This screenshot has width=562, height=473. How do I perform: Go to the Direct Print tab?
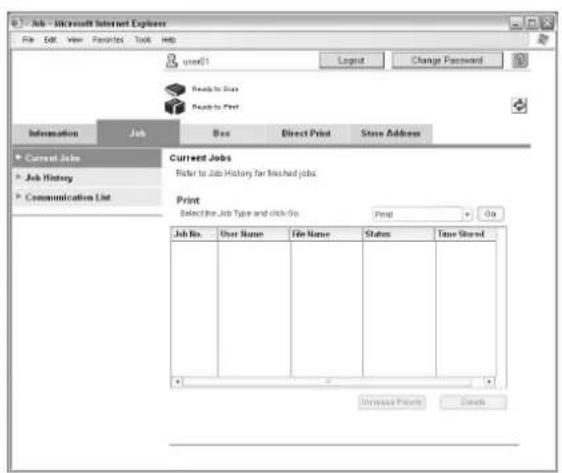pyautogui.click(x=306, y=134)
